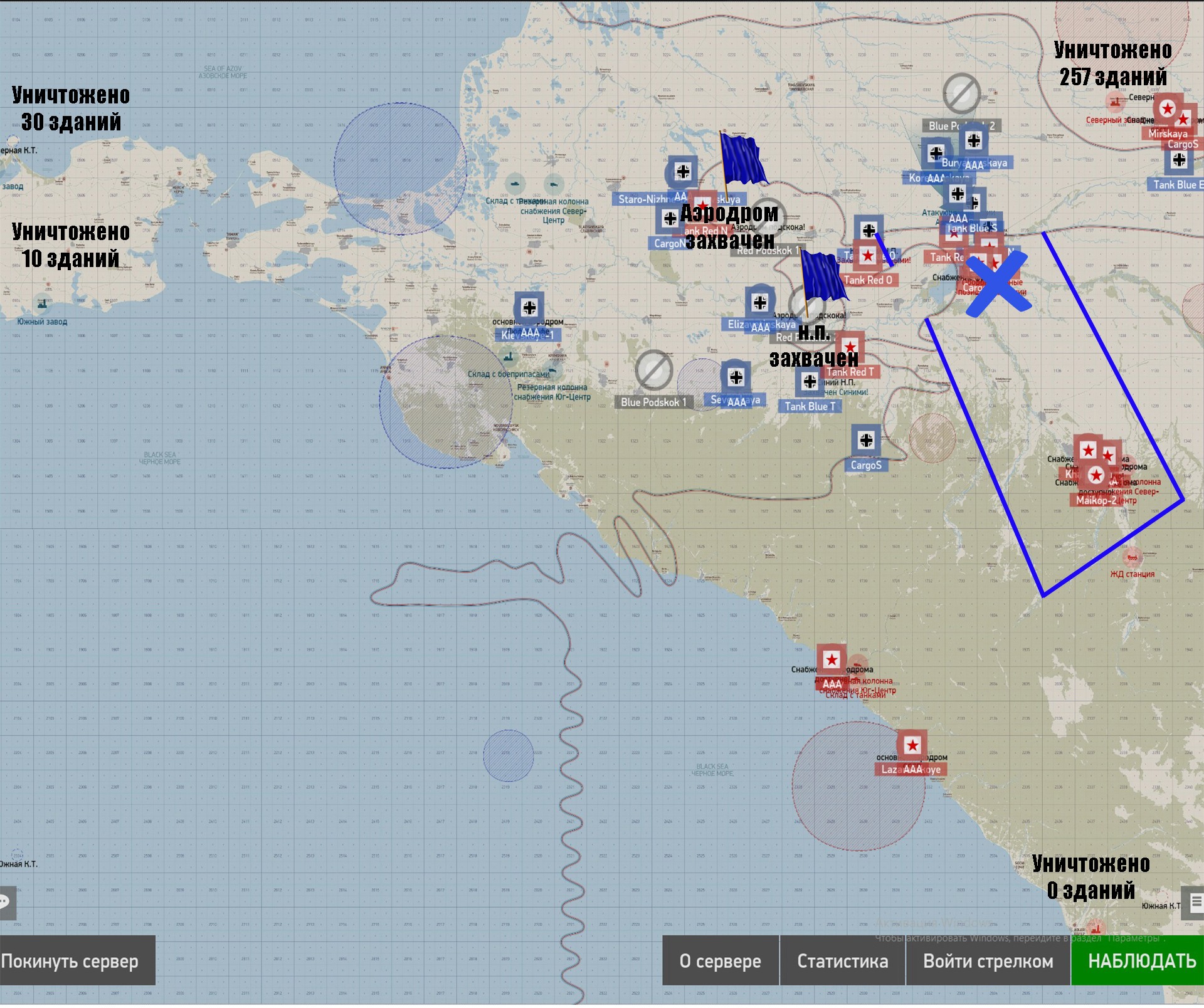
Task: Click the Южный завод factory icon
Action: click(x=42, y=305)
